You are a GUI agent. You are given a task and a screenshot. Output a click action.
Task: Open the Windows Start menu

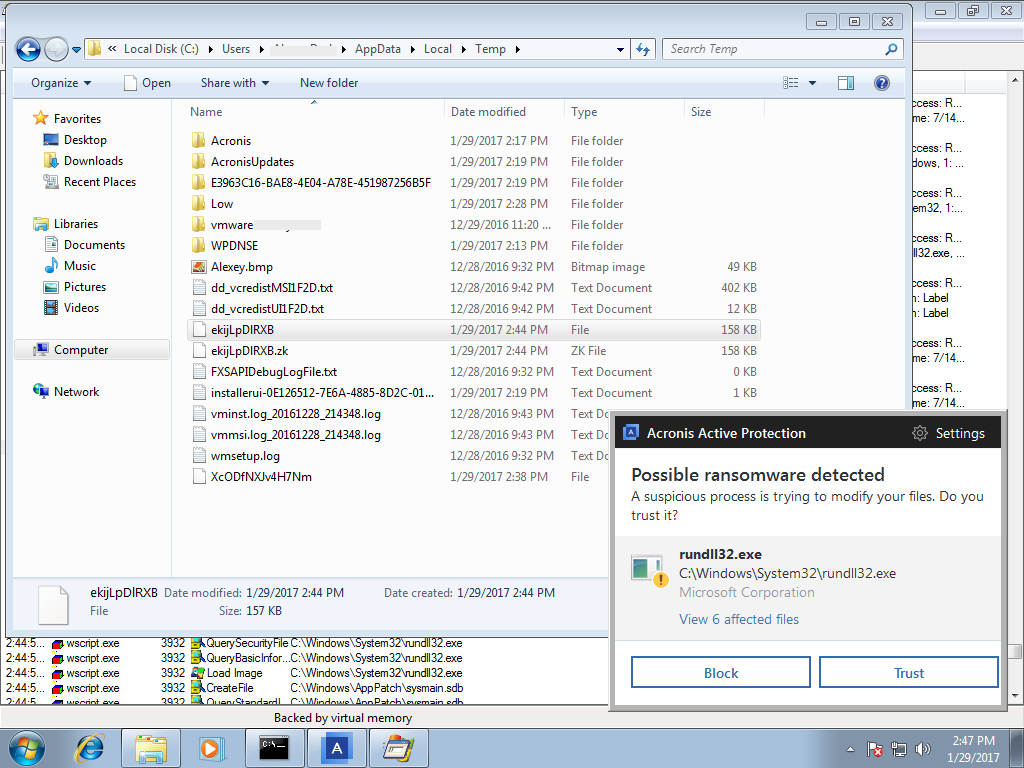click(26, 748)
